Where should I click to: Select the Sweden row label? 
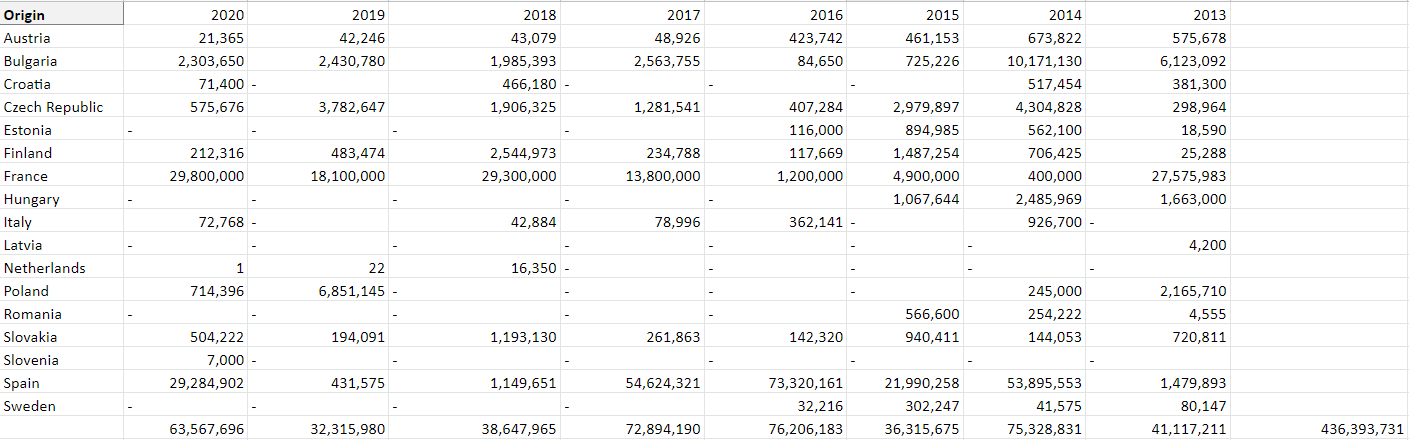click(62, 406)
